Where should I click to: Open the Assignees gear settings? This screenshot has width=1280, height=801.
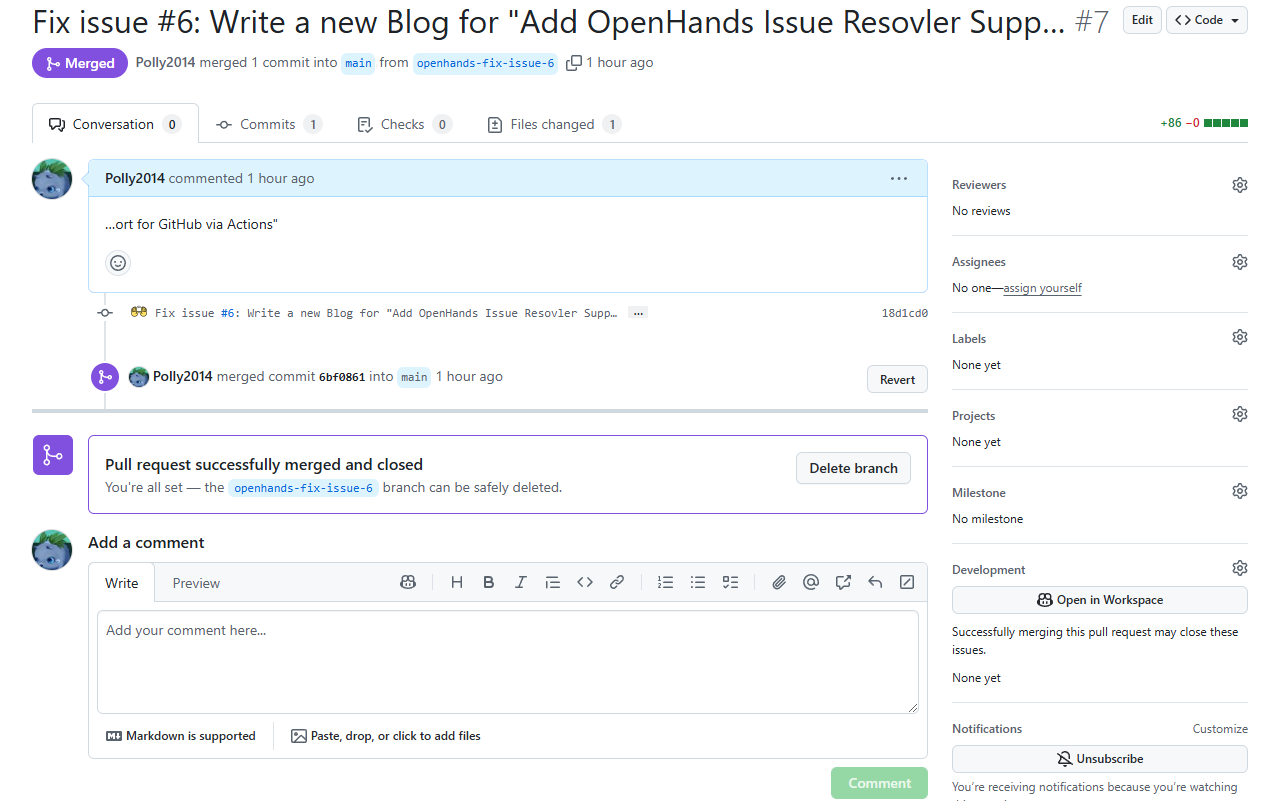(x=1240, y=262)
